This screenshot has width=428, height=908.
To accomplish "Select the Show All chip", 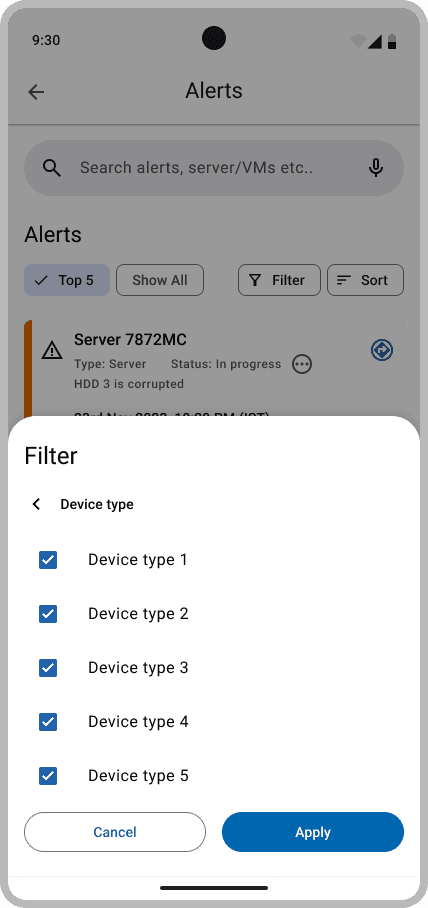I will click(x=160, y=280).
